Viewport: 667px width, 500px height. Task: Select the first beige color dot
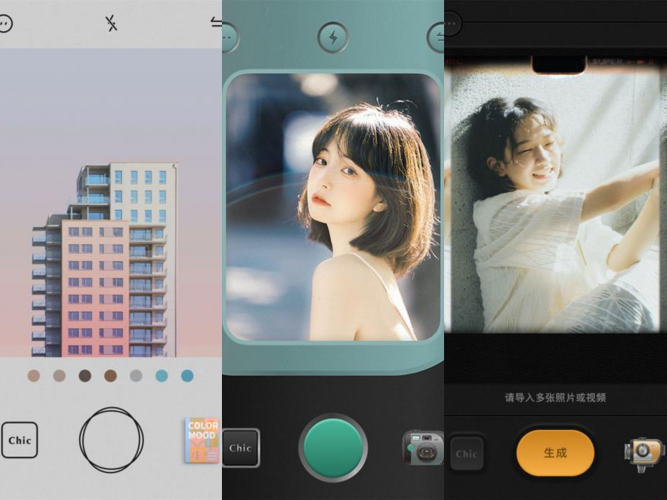tap(34, 376)
